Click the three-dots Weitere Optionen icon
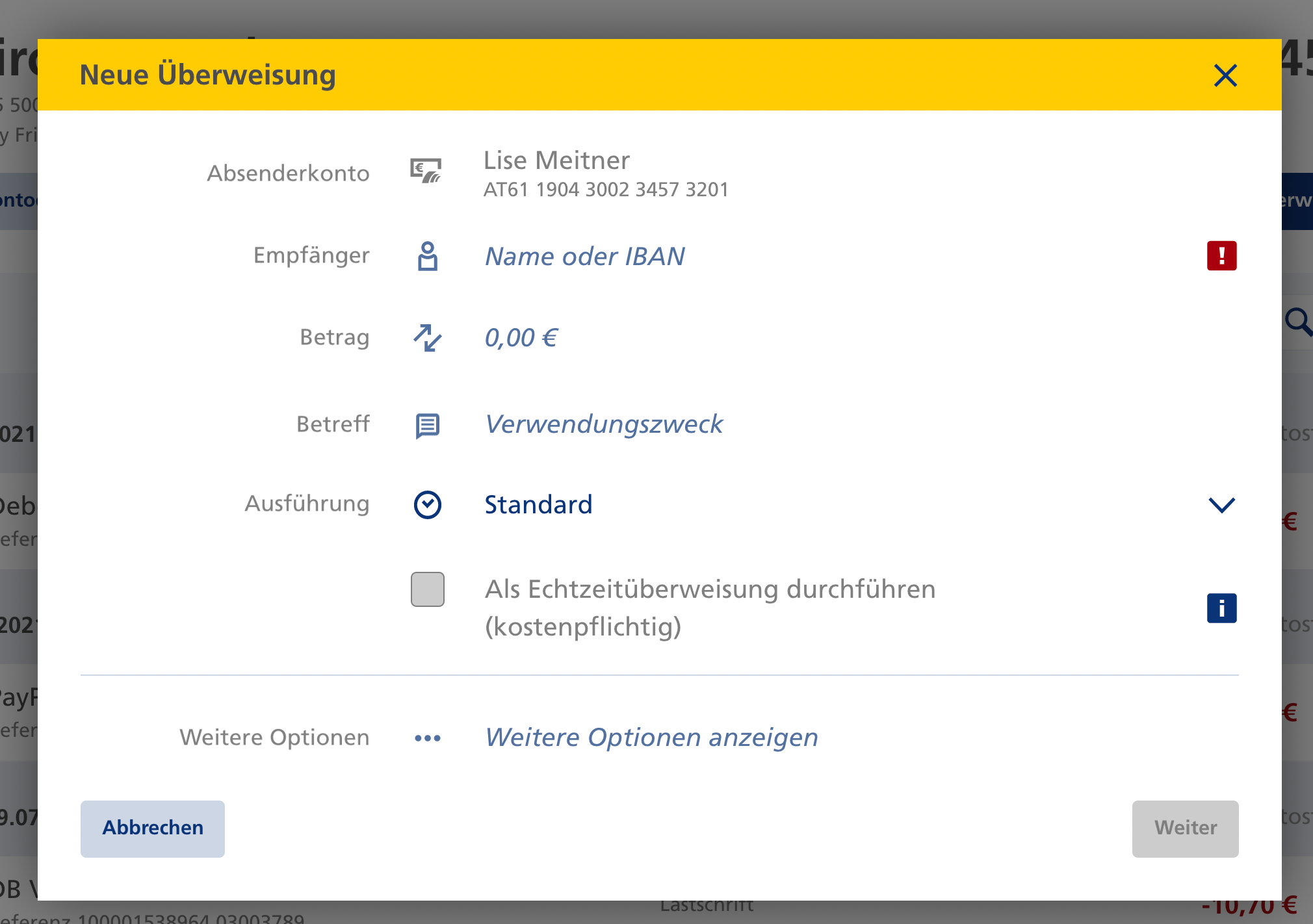The height and width of the screenshot is (924, 1313). tap(427, 738)
